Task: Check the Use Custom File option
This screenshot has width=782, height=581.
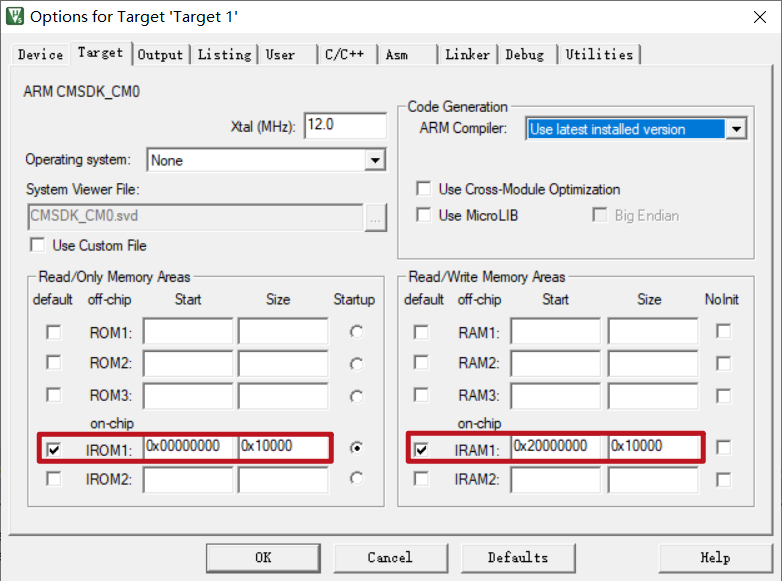Action: pos(38,245)
